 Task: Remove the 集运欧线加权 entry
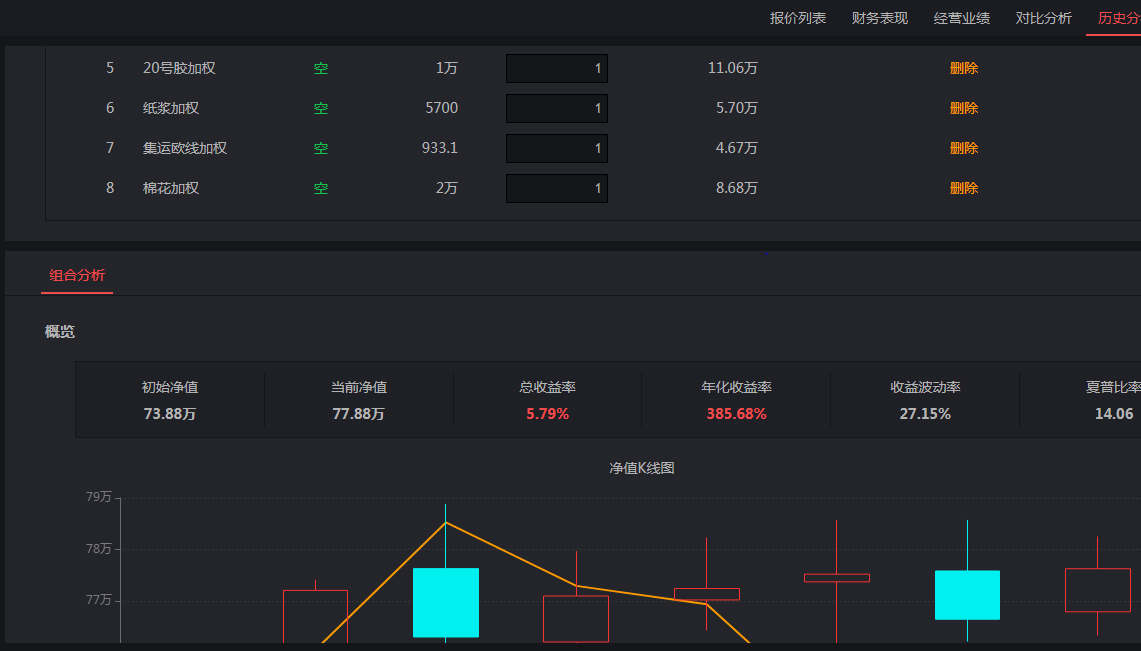963,148
